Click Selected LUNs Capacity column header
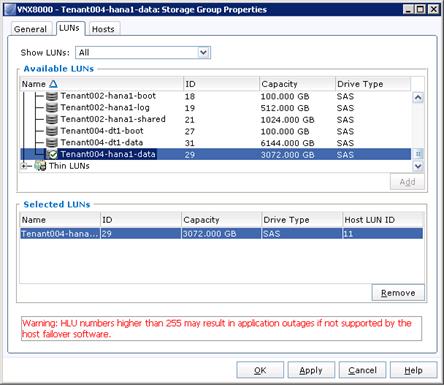This screenshot has width=444, height=387. coord(221,220)
